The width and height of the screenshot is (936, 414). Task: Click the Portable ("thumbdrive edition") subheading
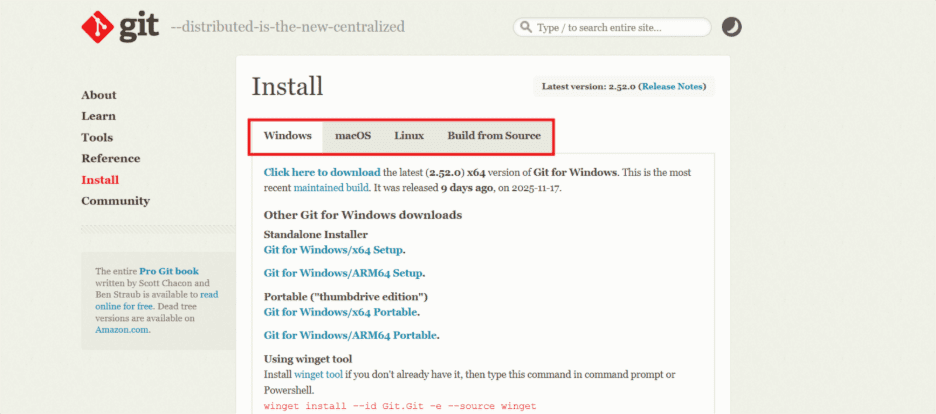[346, 296]
